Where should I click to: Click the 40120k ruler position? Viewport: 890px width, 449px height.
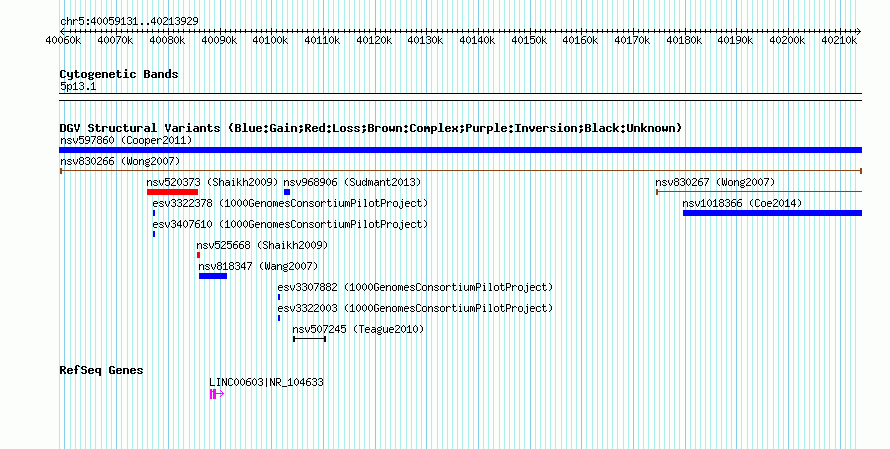coord(374,40)
